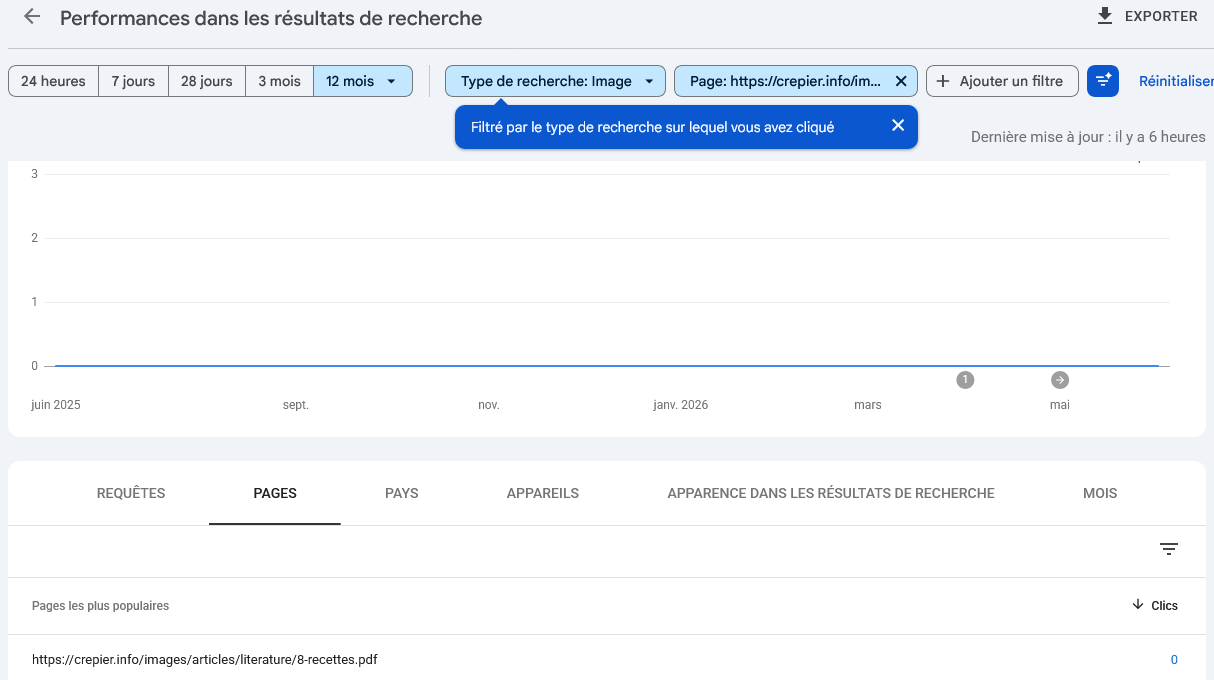Switch to the Appareils tab
This screenshot has height=680, width=1214.
click(x=543, y=493)
